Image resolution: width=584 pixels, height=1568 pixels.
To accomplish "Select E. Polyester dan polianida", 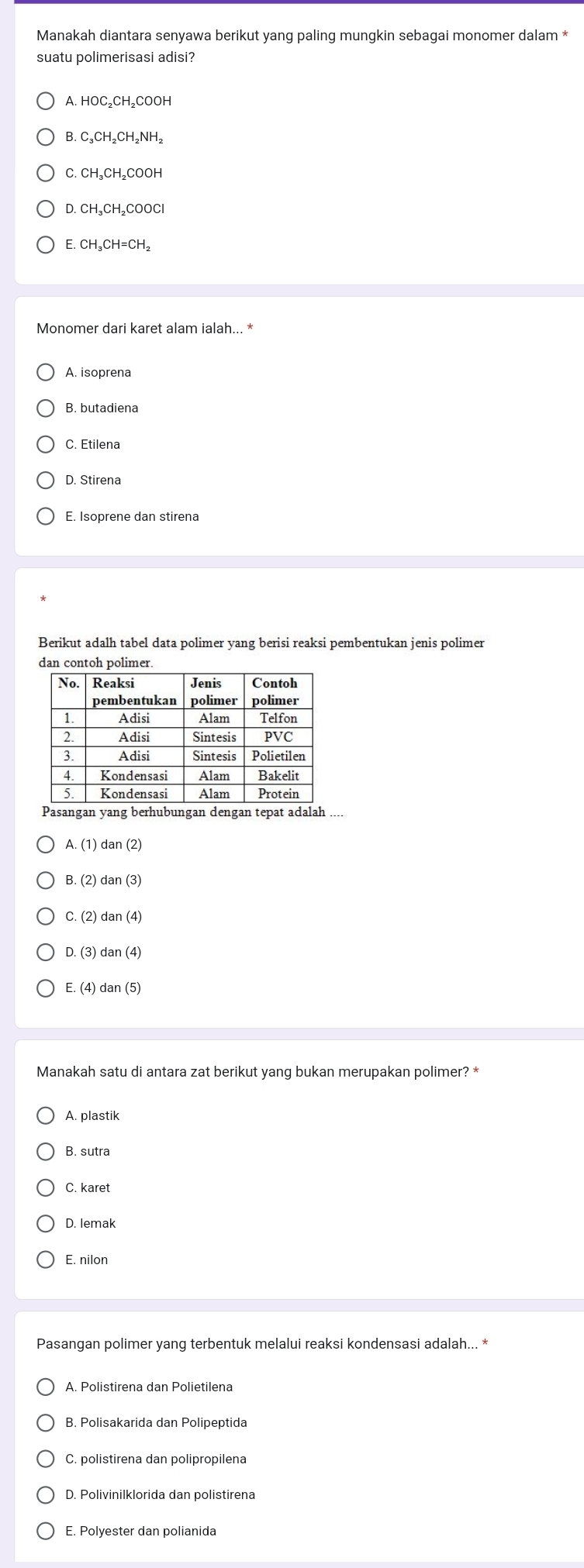I will (47, 1532).
